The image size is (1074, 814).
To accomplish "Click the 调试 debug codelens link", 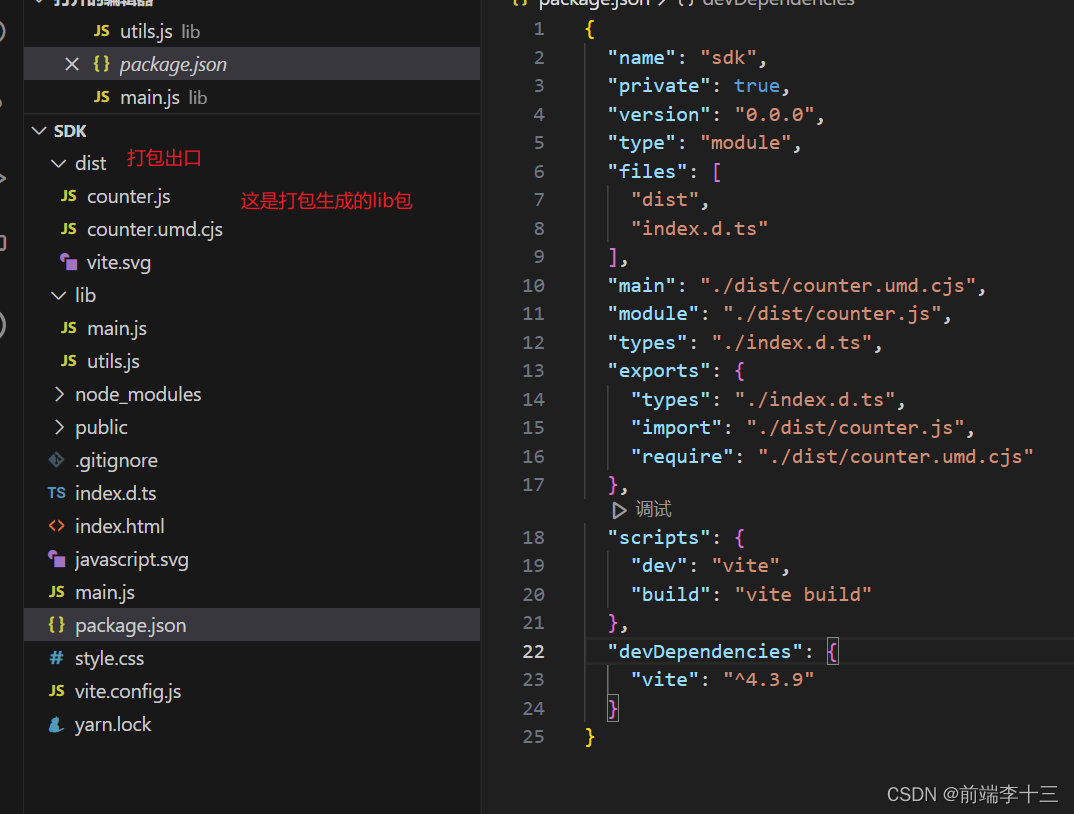I will 653,509.
